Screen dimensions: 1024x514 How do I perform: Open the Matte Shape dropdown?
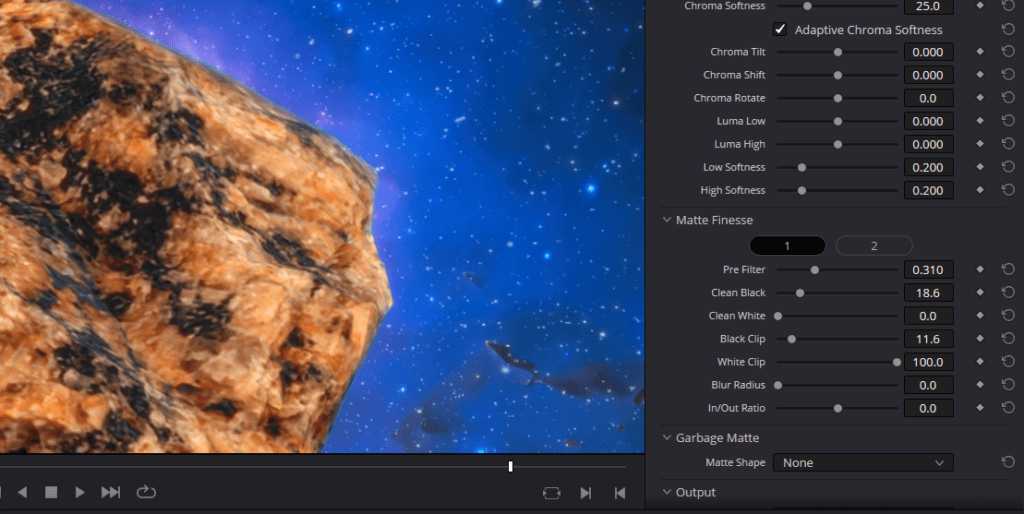point(863,462)
